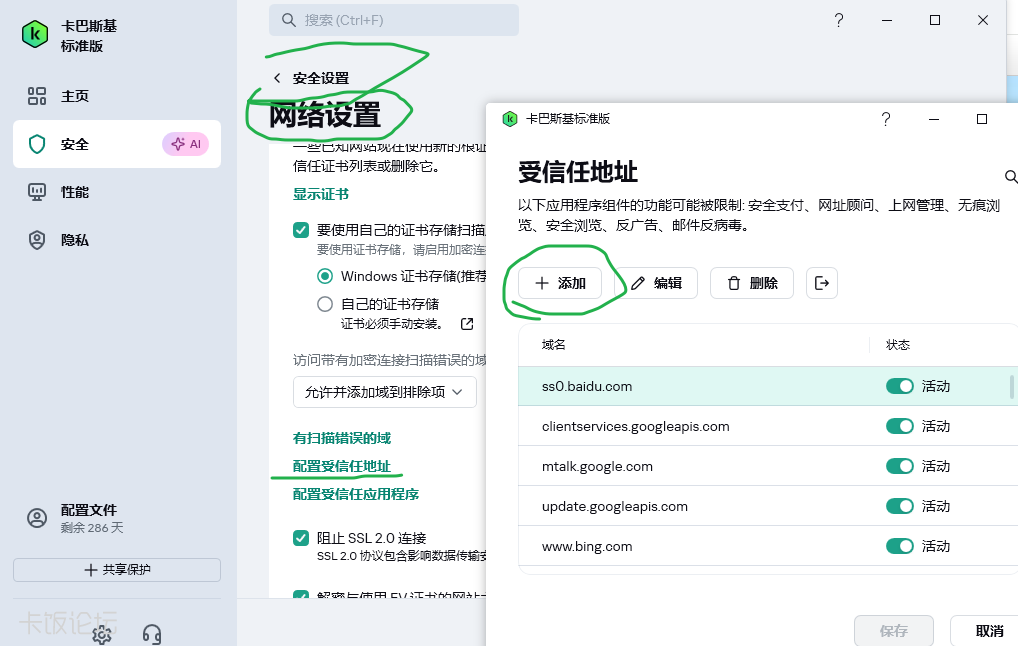Click the 状态 column header

click(898, 345)
